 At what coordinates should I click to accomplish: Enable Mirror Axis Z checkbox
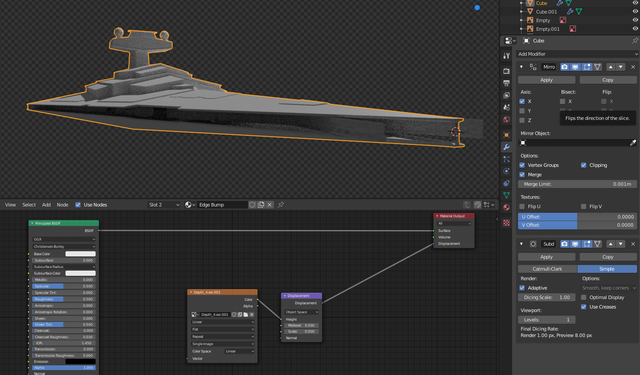click(522, 120)
